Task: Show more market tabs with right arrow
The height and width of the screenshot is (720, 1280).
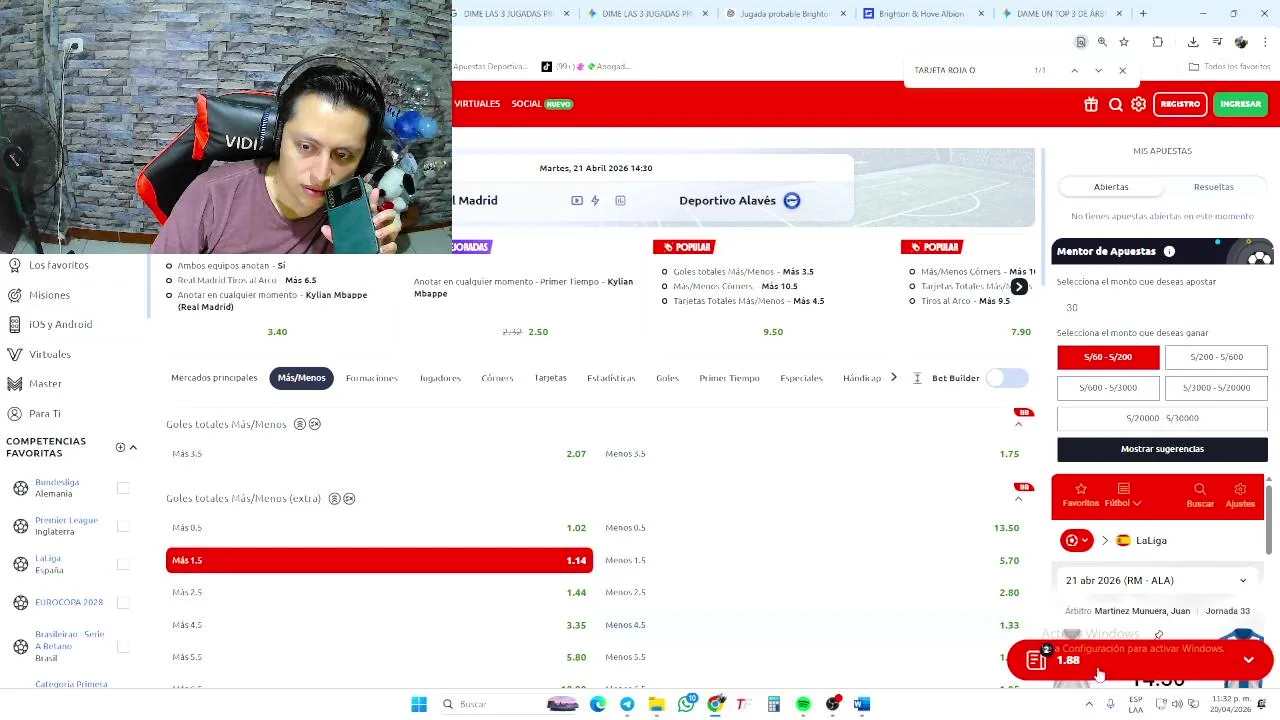Action: [894, 378]
